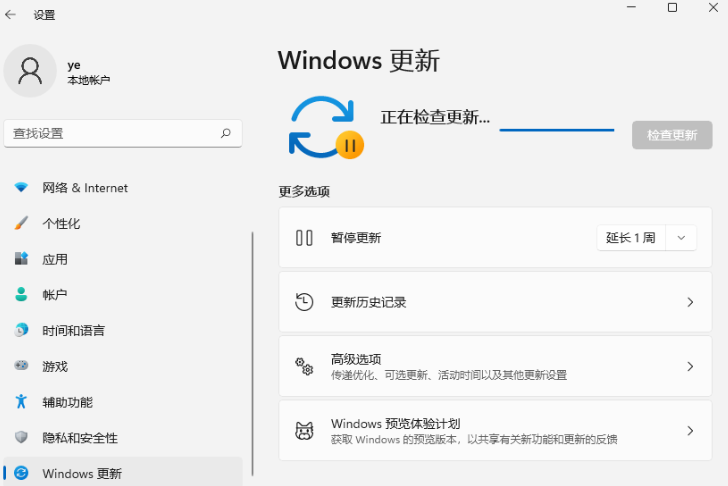Click the ye user avatar
Screen dimensions: 728x486
point(30,71)
